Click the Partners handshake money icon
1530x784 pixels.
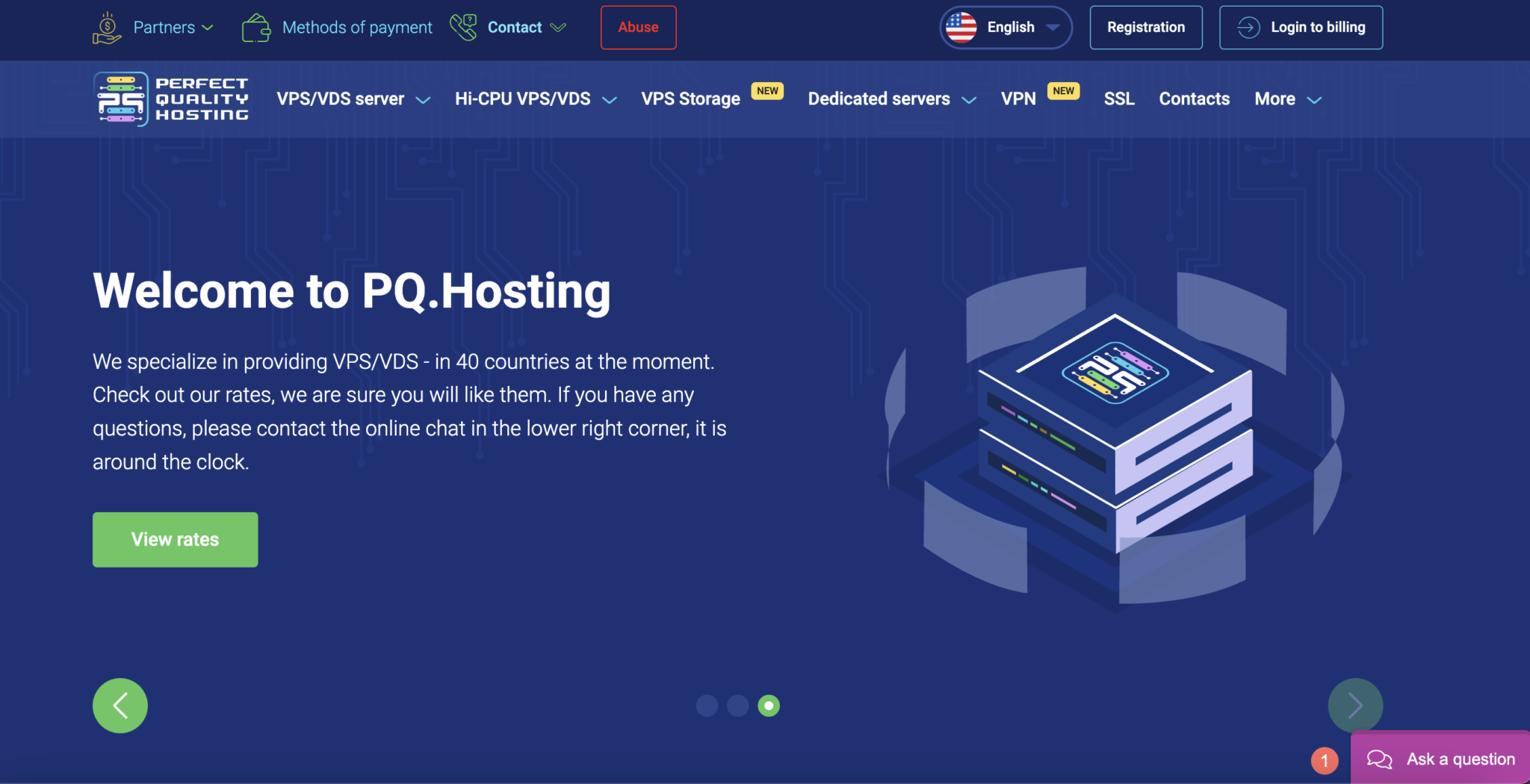pyautogui.click(x=107, y=27)
